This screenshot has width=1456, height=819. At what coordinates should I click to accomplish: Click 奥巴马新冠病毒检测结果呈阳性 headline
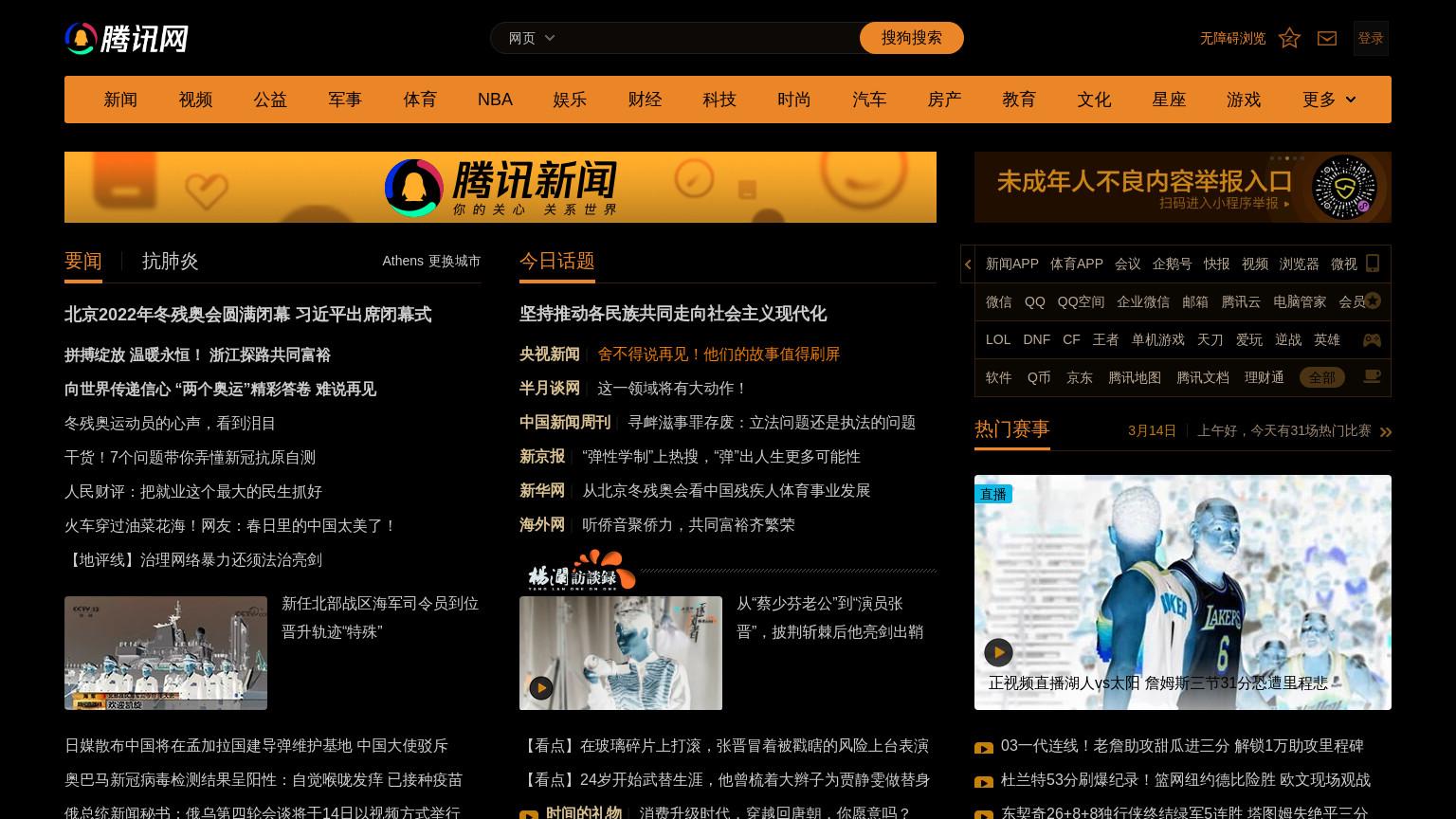click(264, 779)
